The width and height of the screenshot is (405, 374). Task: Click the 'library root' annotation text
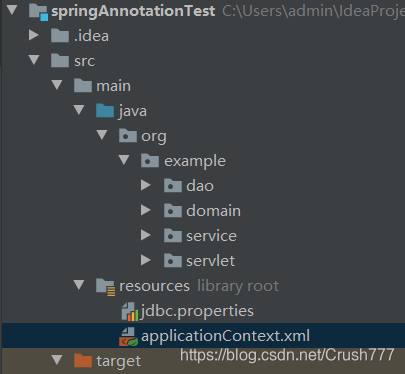click(x=238, y=286)
